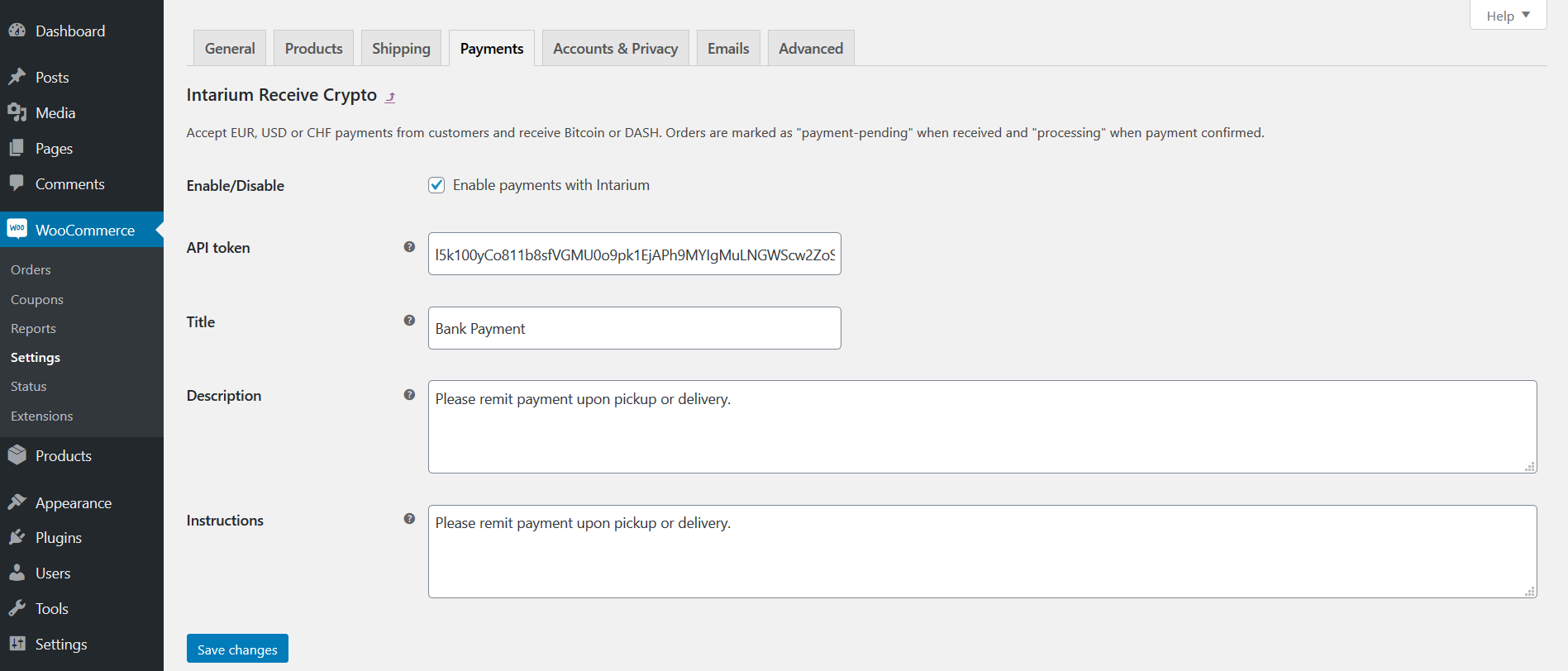Open the Appearance menu item

82,502
